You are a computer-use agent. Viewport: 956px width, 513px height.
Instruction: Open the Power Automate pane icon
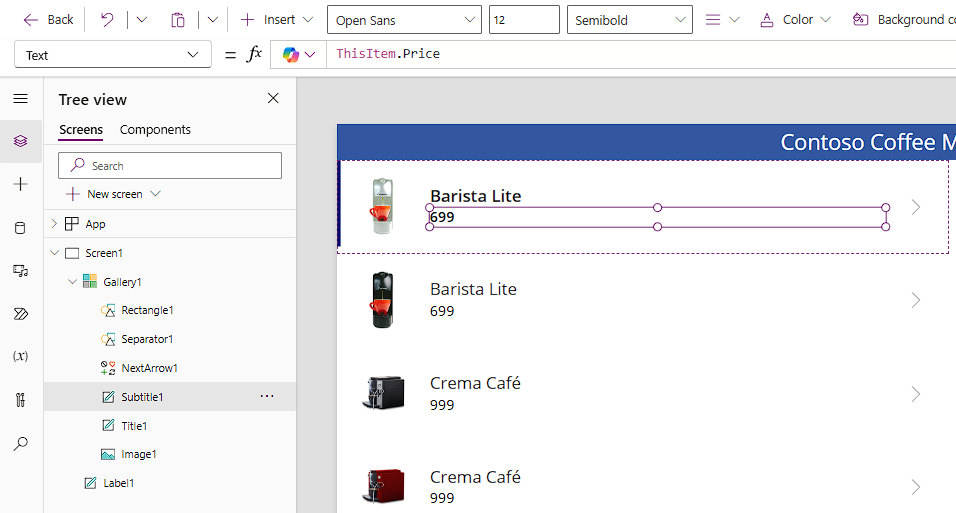(21, 314)
